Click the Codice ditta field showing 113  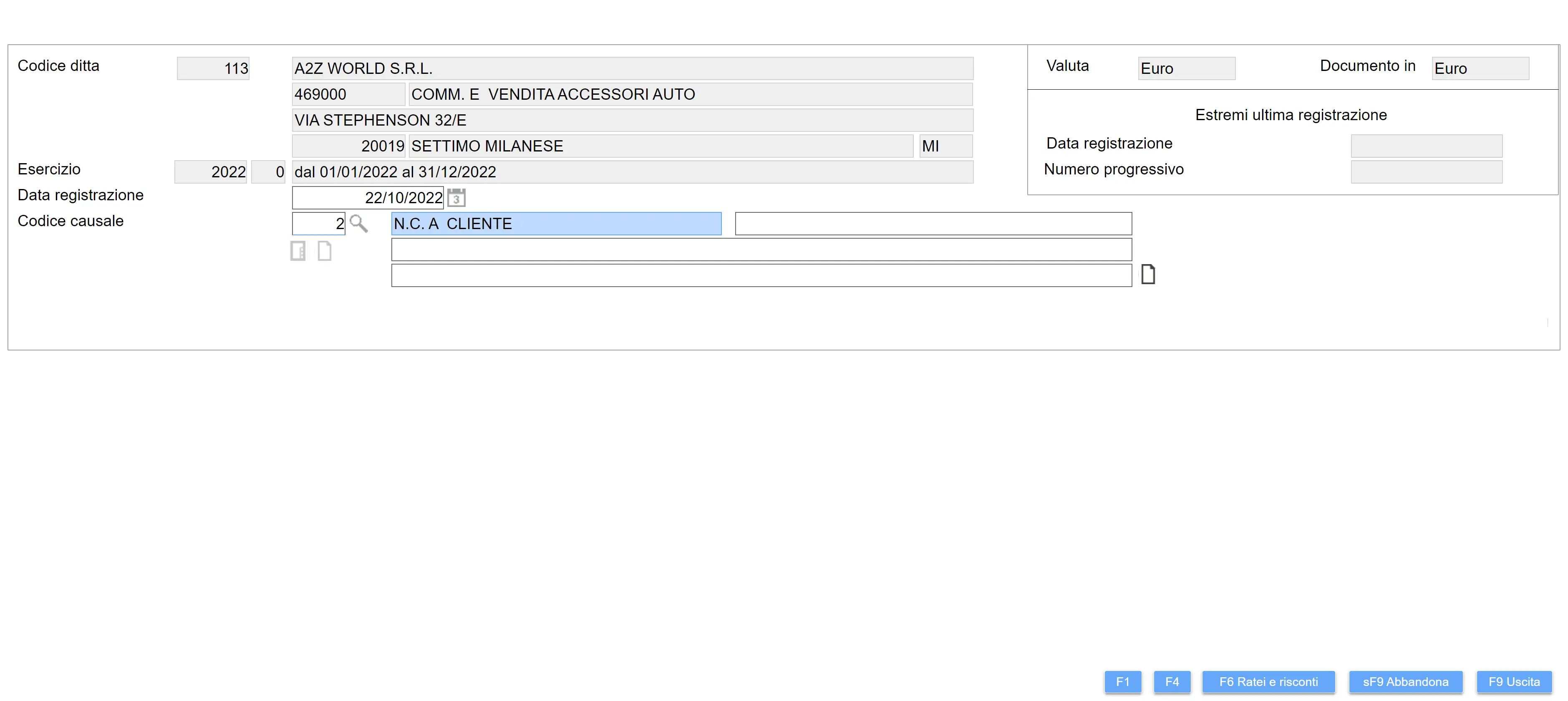click(x=213, y=69)
